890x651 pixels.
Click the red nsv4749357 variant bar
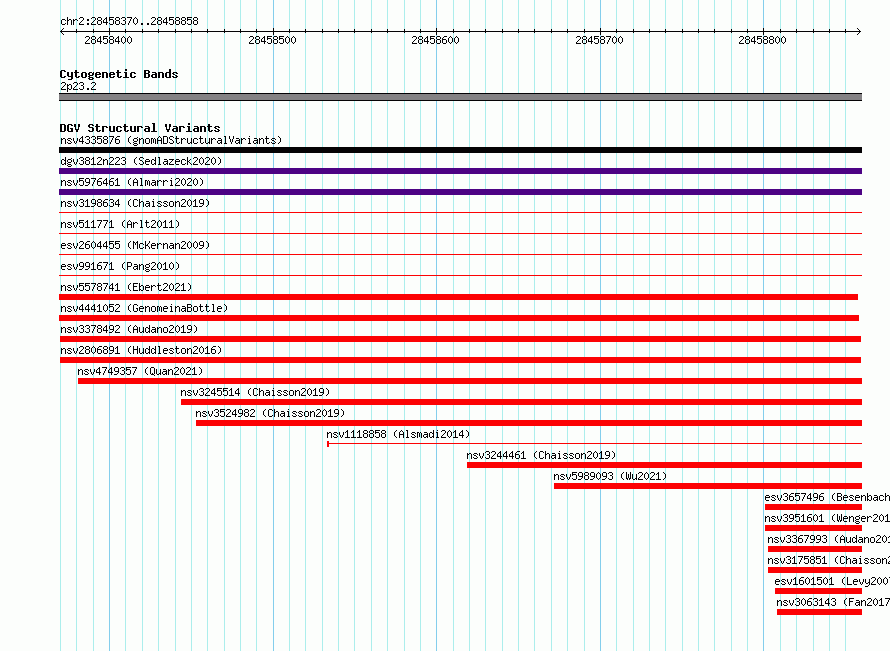(x=470, y=381)
